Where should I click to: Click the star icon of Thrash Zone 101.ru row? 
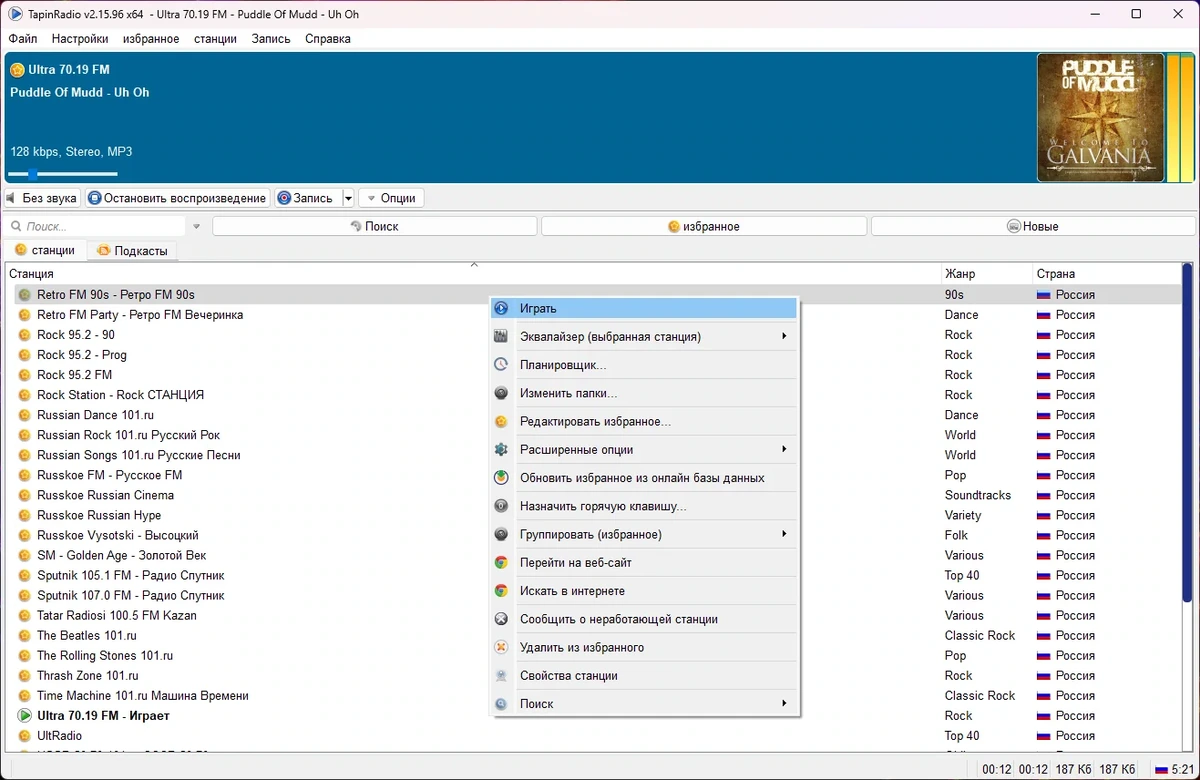coord(25,675)
